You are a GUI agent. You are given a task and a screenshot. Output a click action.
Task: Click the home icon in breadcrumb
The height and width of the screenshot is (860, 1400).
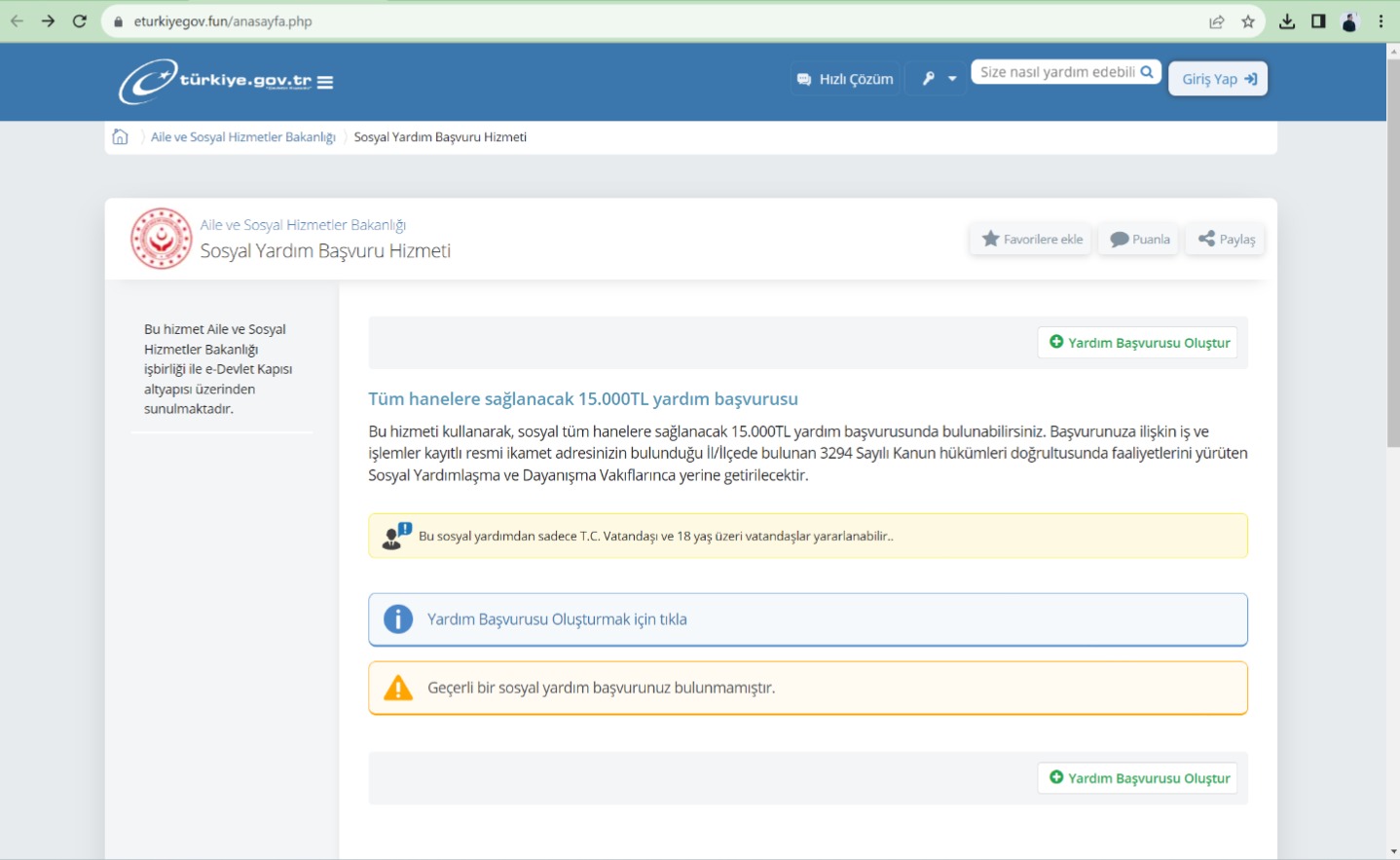tap(120, 136)
